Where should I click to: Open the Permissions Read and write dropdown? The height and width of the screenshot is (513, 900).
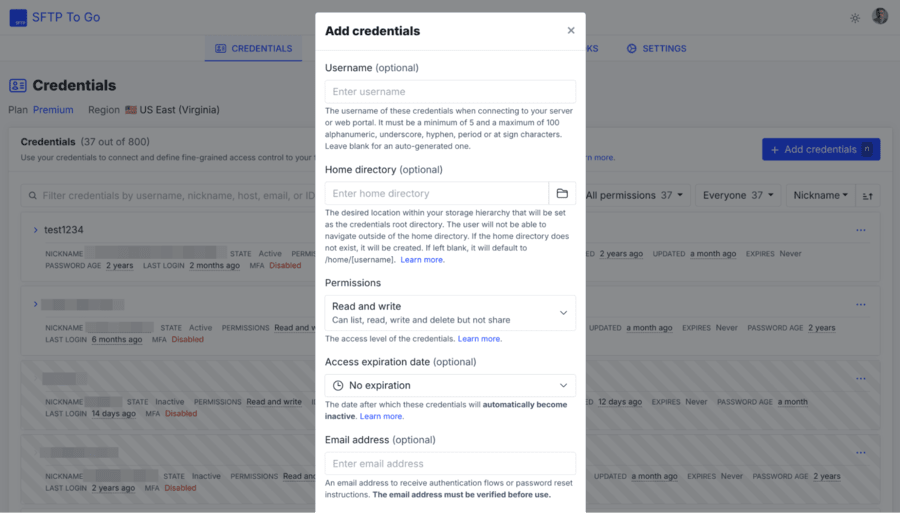pyautogui.click(x=450, y=313)
